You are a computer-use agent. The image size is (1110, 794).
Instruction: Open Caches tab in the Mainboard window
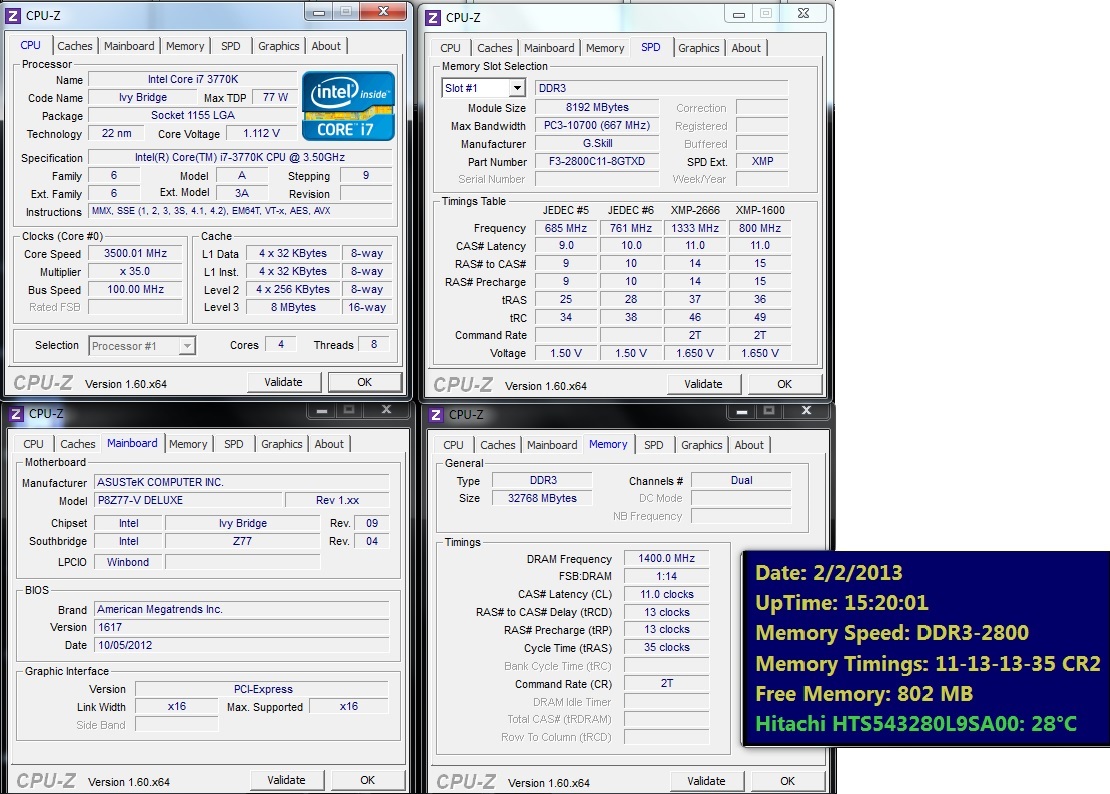pos(77,444)
